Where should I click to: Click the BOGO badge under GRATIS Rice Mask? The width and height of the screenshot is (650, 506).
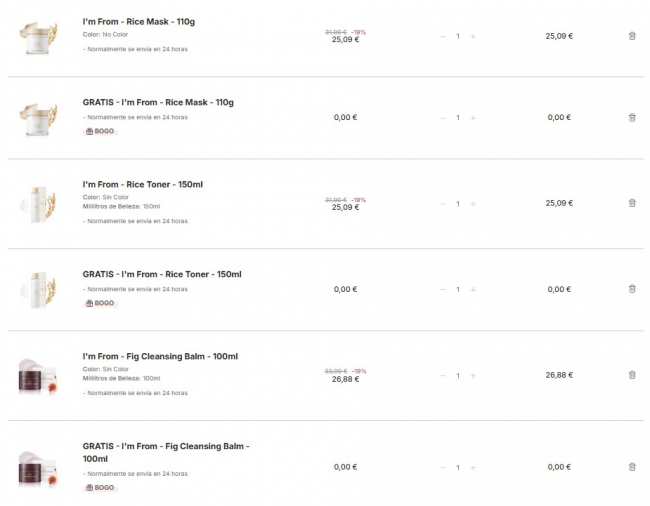point(100,131)
